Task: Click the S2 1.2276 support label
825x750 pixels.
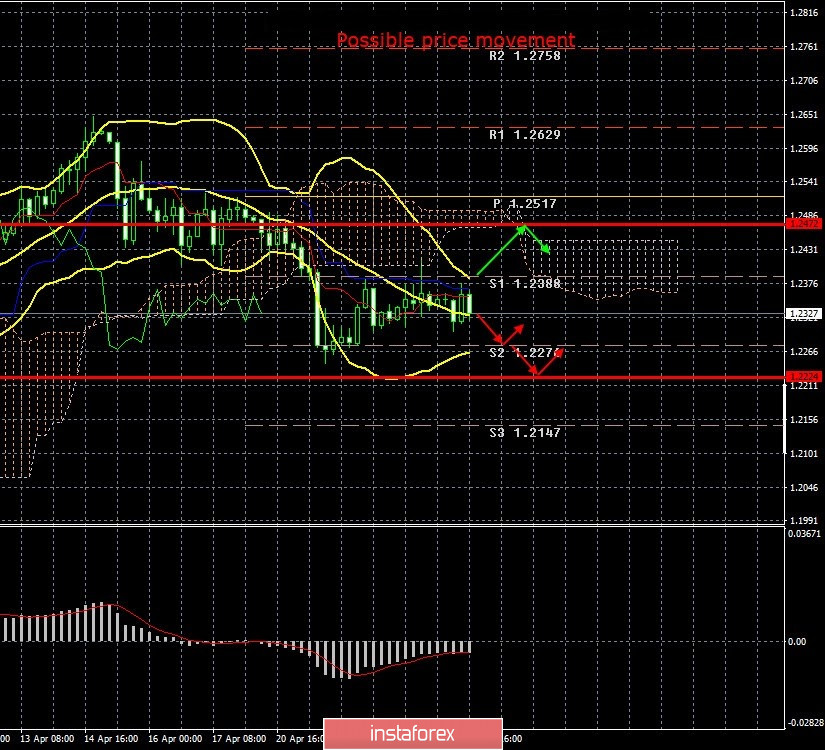Action: click(x=525, y=353)
